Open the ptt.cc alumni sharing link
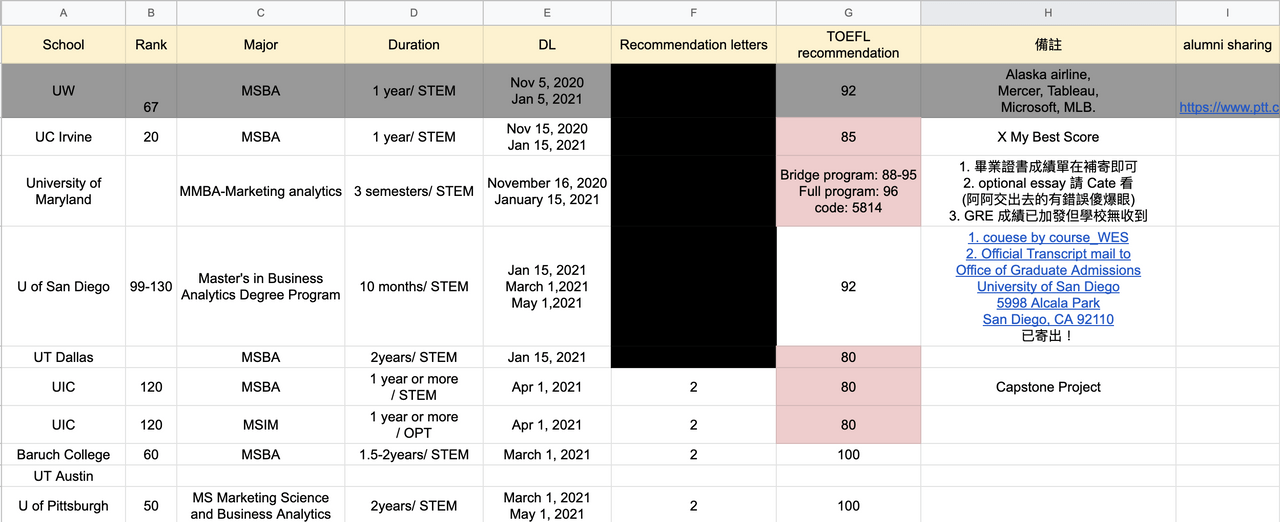Viewport: 1280px width, 522px height. coord(1228,107)
